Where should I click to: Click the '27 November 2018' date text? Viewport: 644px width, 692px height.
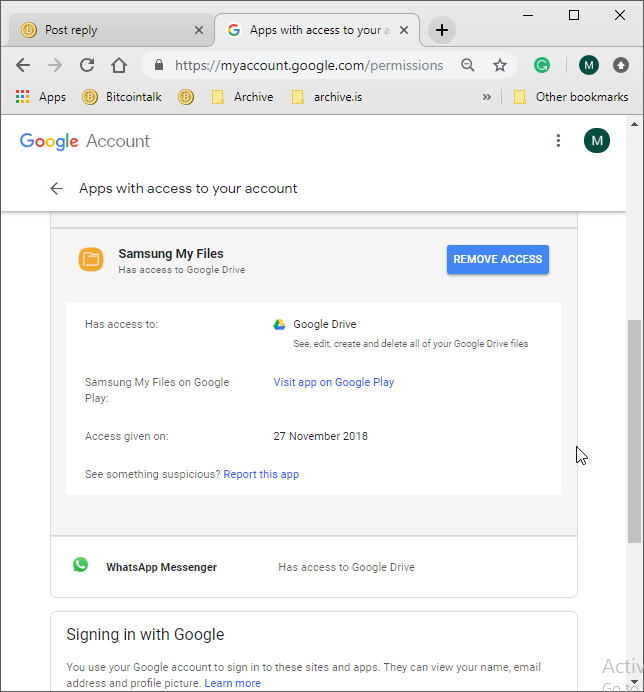pyautogui.click(x=320, y=436)
